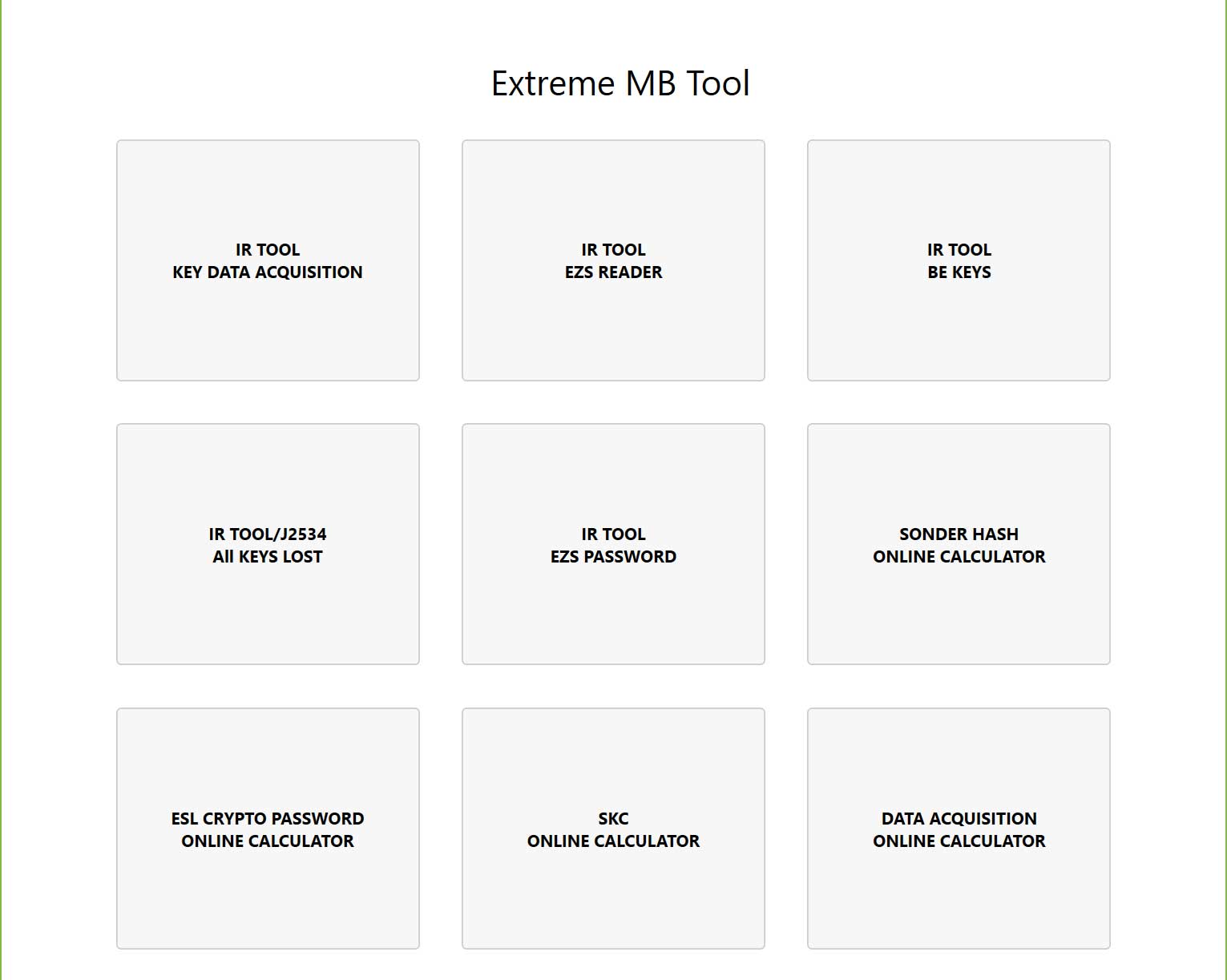The width and height of the screenshot is (1227, 980).
Task: Select the SKC calculator in the bottom row
Action: pyautogui.click(x=613, y=829)
